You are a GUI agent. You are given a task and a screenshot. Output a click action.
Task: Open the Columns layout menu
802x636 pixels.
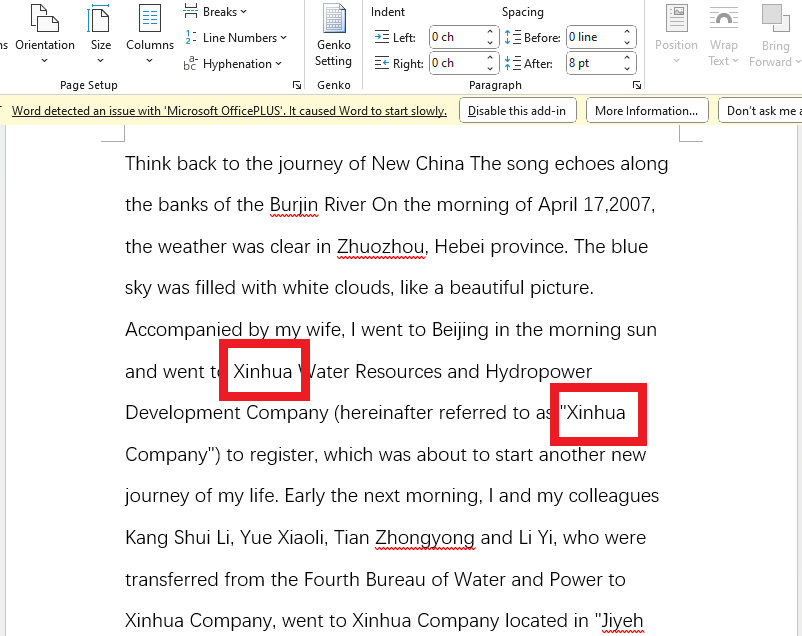click(149, 33)
